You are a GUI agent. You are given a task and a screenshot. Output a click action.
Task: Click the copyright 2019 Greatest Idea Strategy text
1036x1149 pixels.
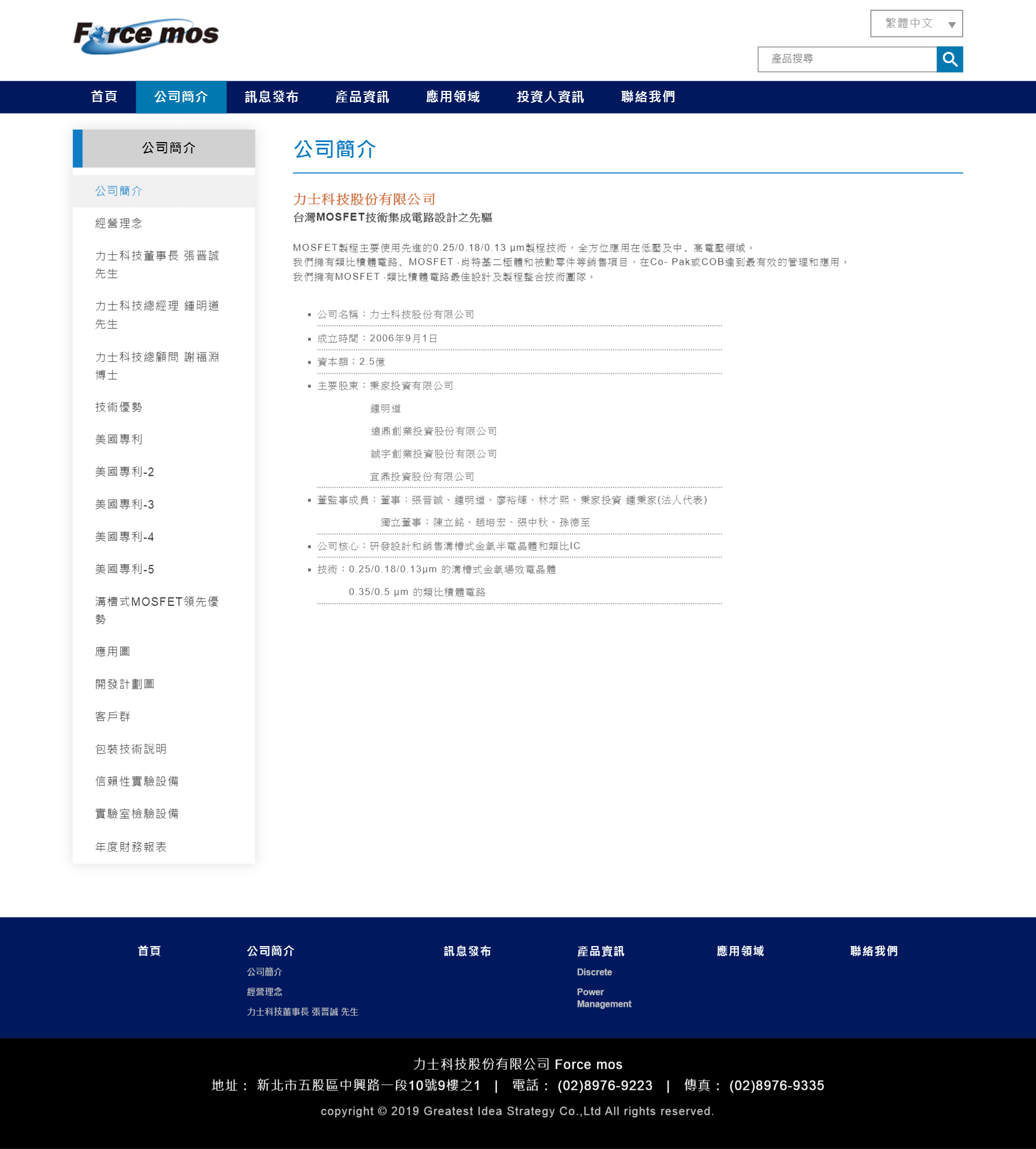click(x=517, y=1111)
